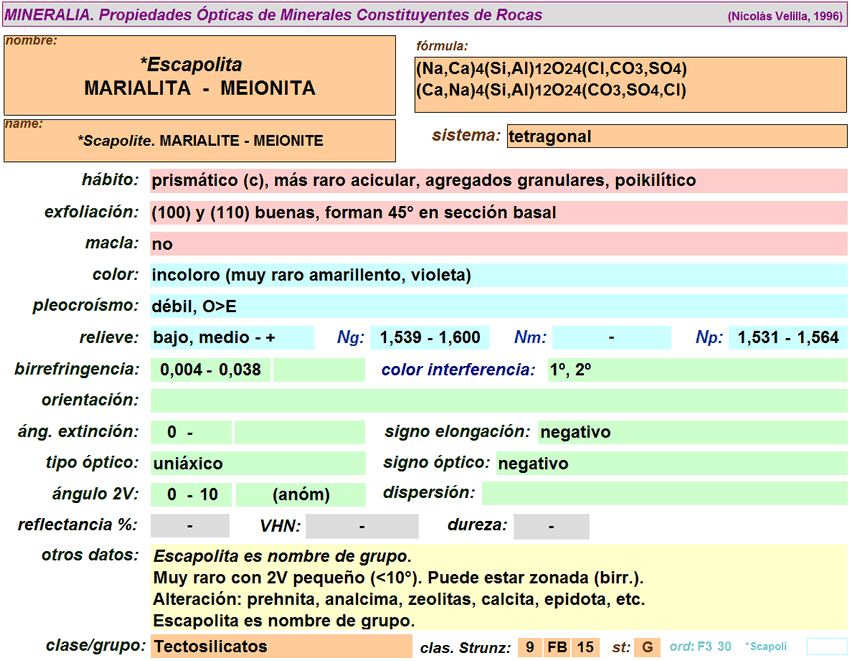Click the macla field showing no
850x661 pixels.
(x=498, y=244)
